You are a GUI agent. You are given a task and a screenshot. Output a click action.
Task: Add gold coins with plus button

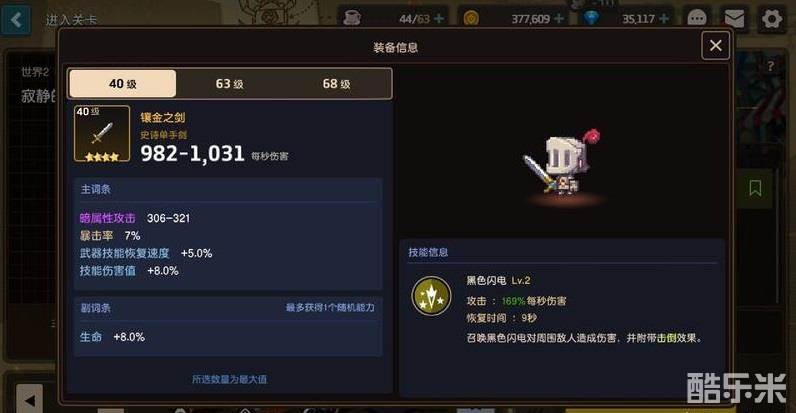(559, 19)
